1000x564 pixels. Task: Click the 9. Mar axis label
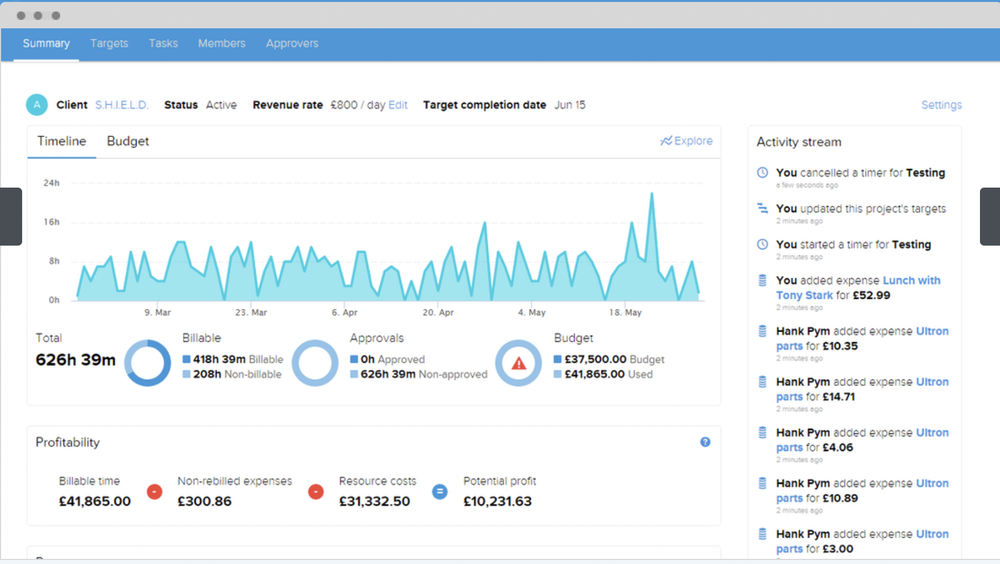click(x=158, y=313)
